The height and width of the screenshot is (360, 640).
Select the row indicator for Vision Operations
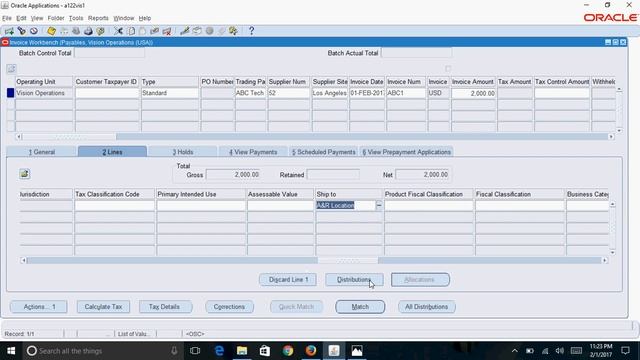click(11, 93)
